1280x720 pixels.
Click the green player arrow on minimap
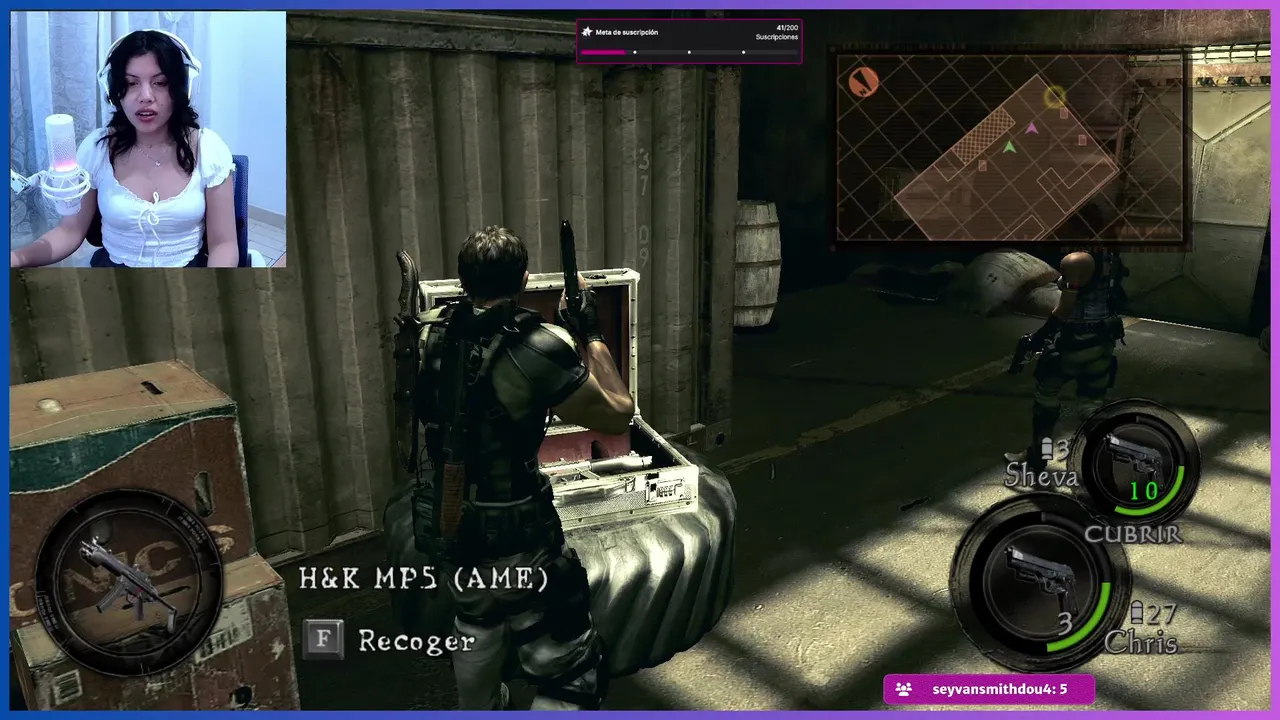(1010, 148)
